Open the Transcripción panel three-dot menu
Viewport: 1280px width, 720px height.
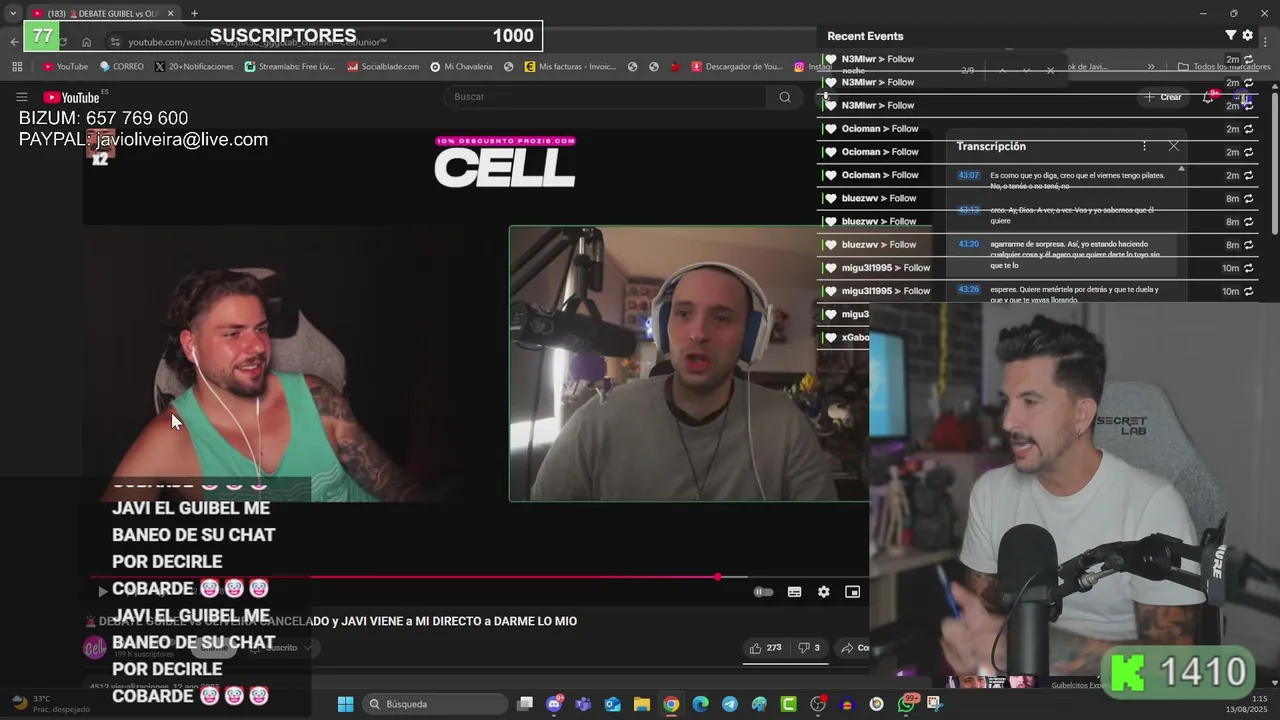click(x=1144, y=146)
